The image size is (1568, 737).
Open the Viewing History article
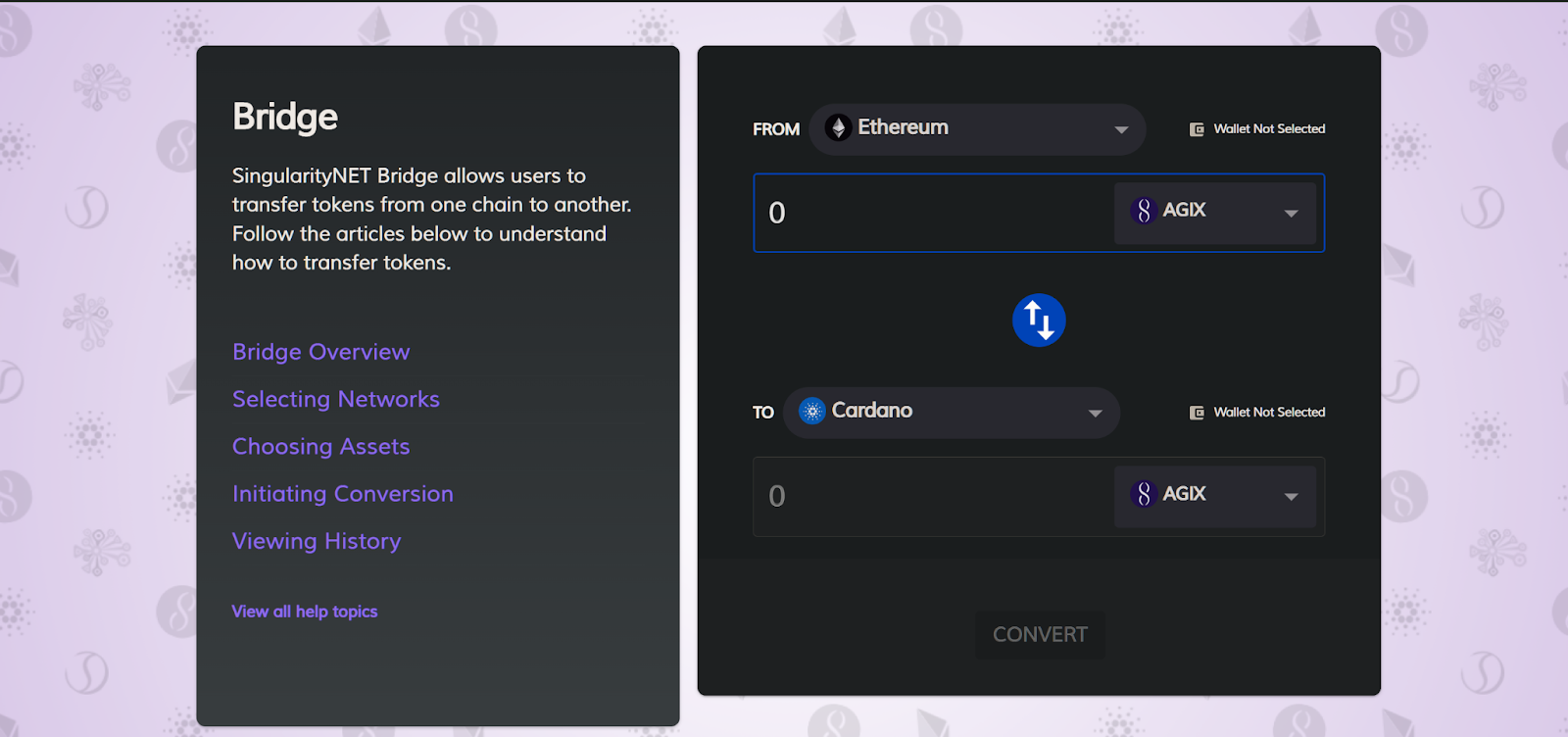[317, 541]
